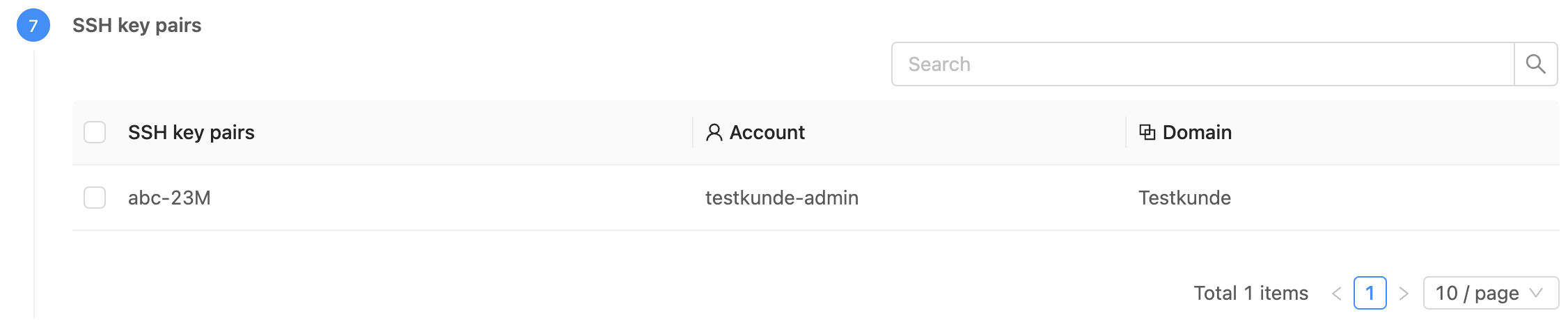The image size is (1568, 320).
Task: Click the SSH key pairs column header
Action: coord(191,132)
